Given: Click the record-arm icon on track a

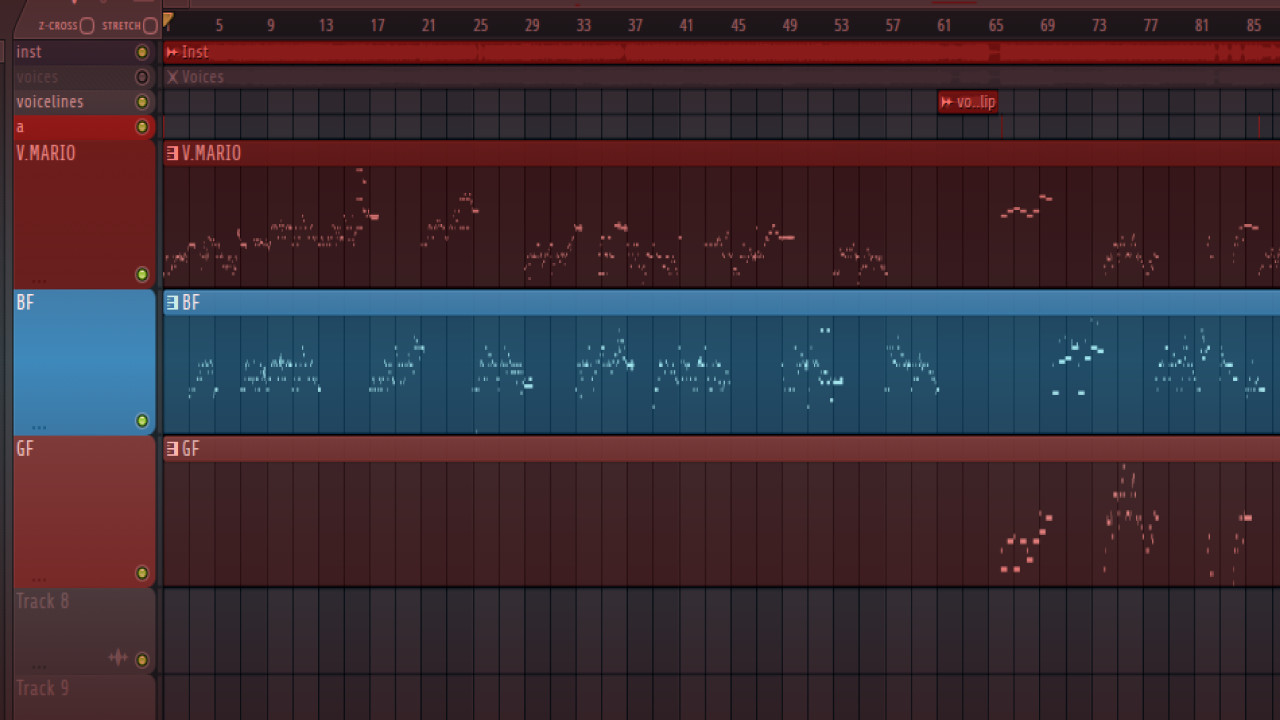Looking at the screenshot, I should click(x=143, y=126).
